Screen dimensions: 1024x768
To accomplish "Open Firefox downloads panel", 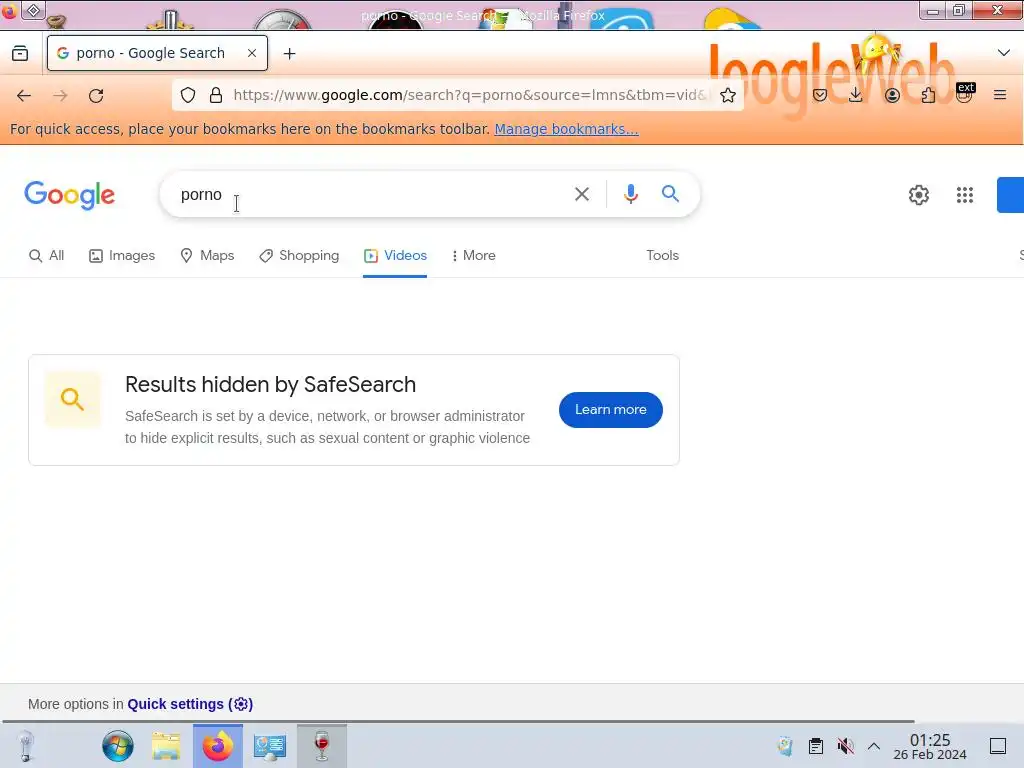I will (856, 95).
